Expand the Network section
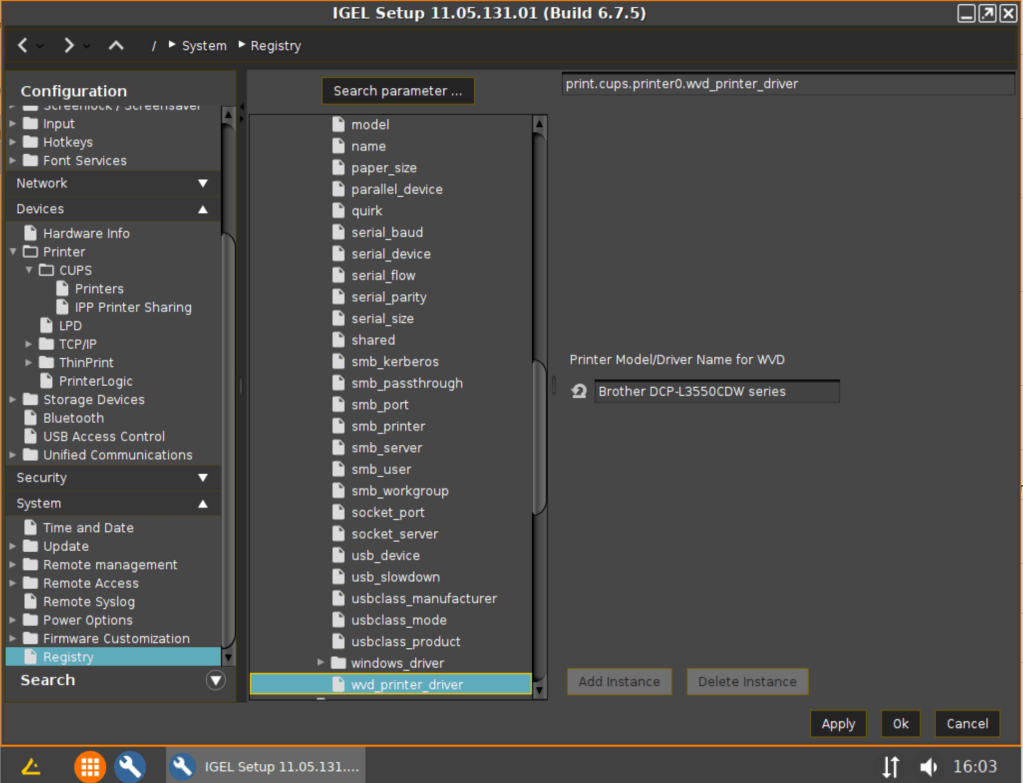Screen dimensions: 1023x783 [203, 183]
